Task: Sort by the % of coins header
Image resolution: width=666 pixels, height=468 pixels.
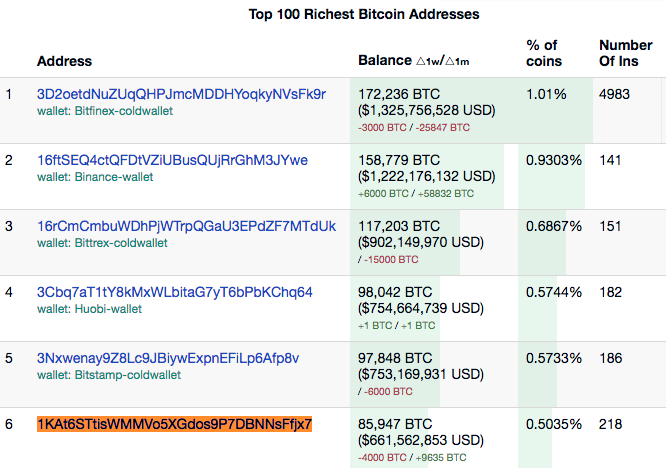Action: [x=544, y=53]
